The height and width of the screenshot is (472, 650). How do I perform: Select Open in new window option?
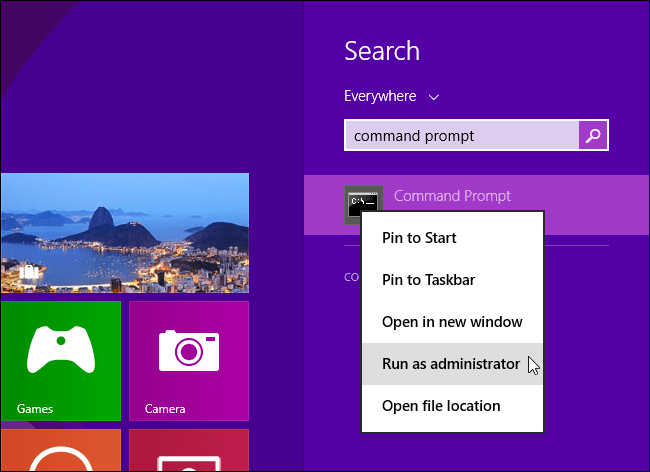452,322
